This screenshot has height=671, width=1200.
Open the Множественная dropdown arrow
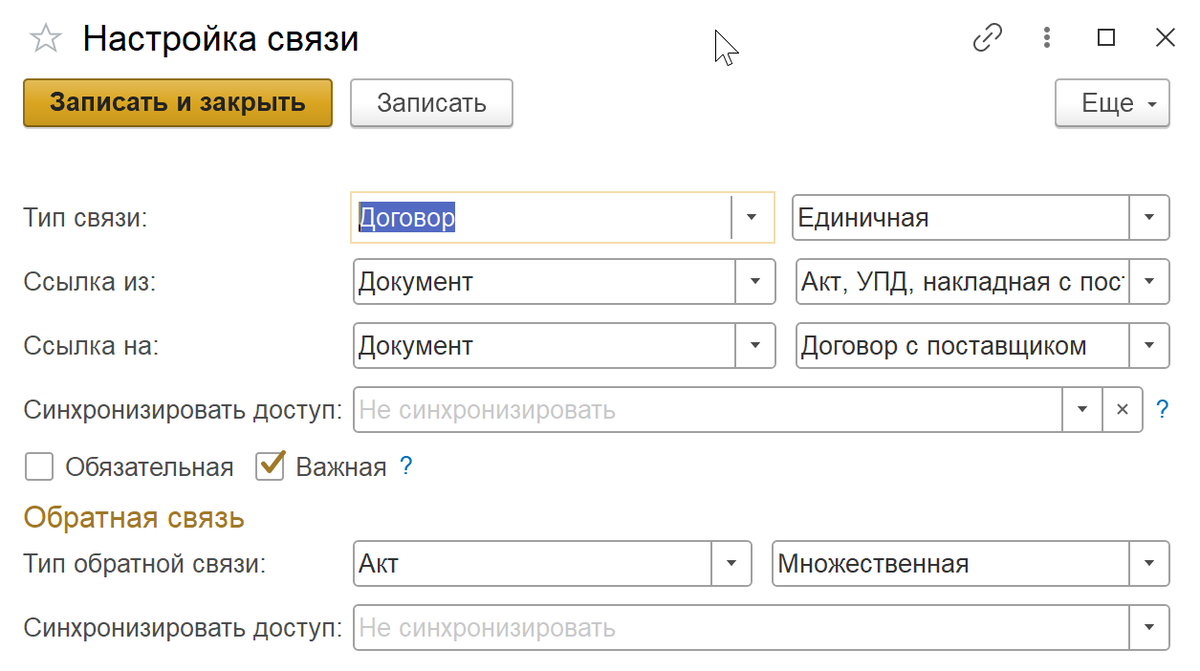click(x=1149, y=564)
